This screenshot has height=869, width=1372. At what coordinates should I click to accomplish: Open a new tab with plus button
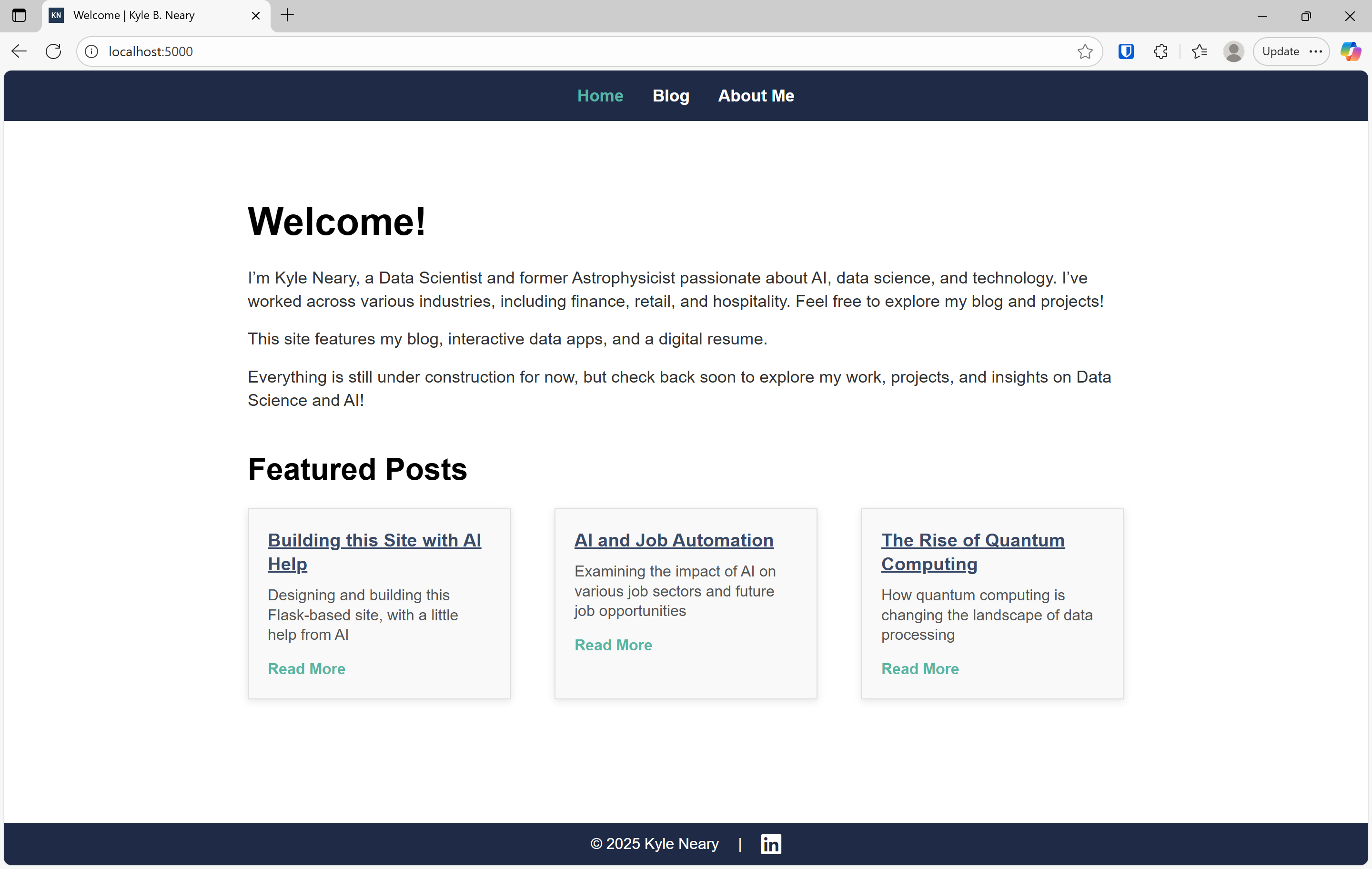(x=287, y=15)
